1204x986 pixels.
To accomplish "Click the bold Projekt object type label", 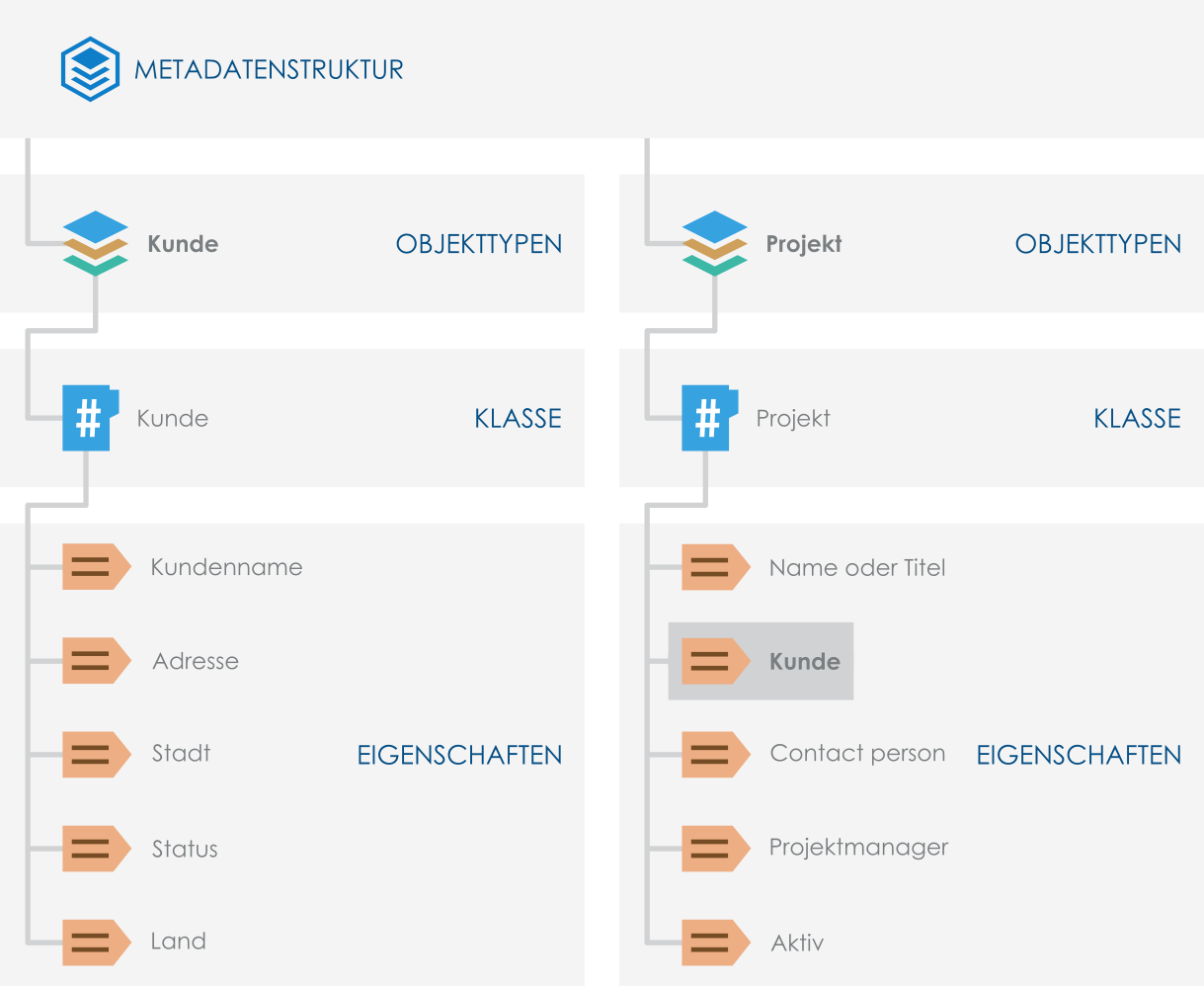I will pos(803,244).
